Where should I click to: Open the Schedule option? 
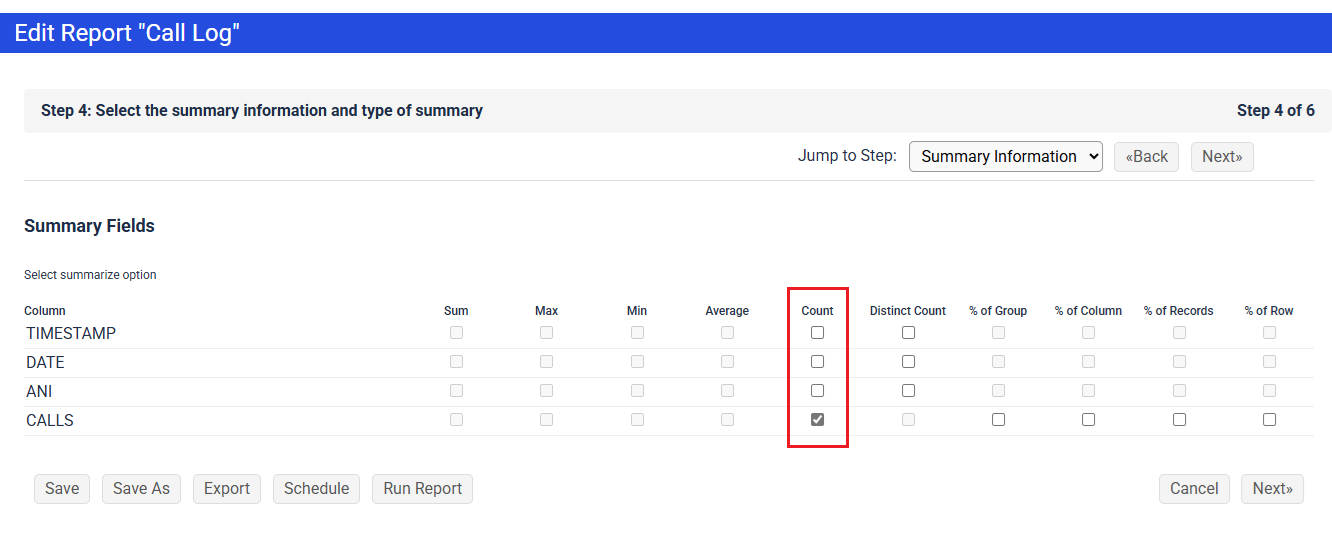coord(316,489)
